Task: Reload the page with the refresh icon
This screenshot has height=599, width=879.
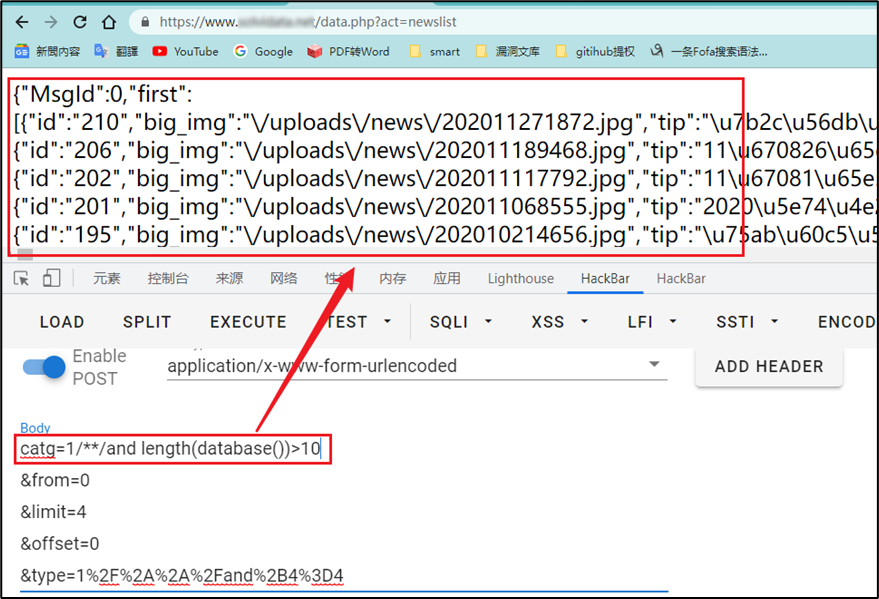Action: tap(80, 22)
